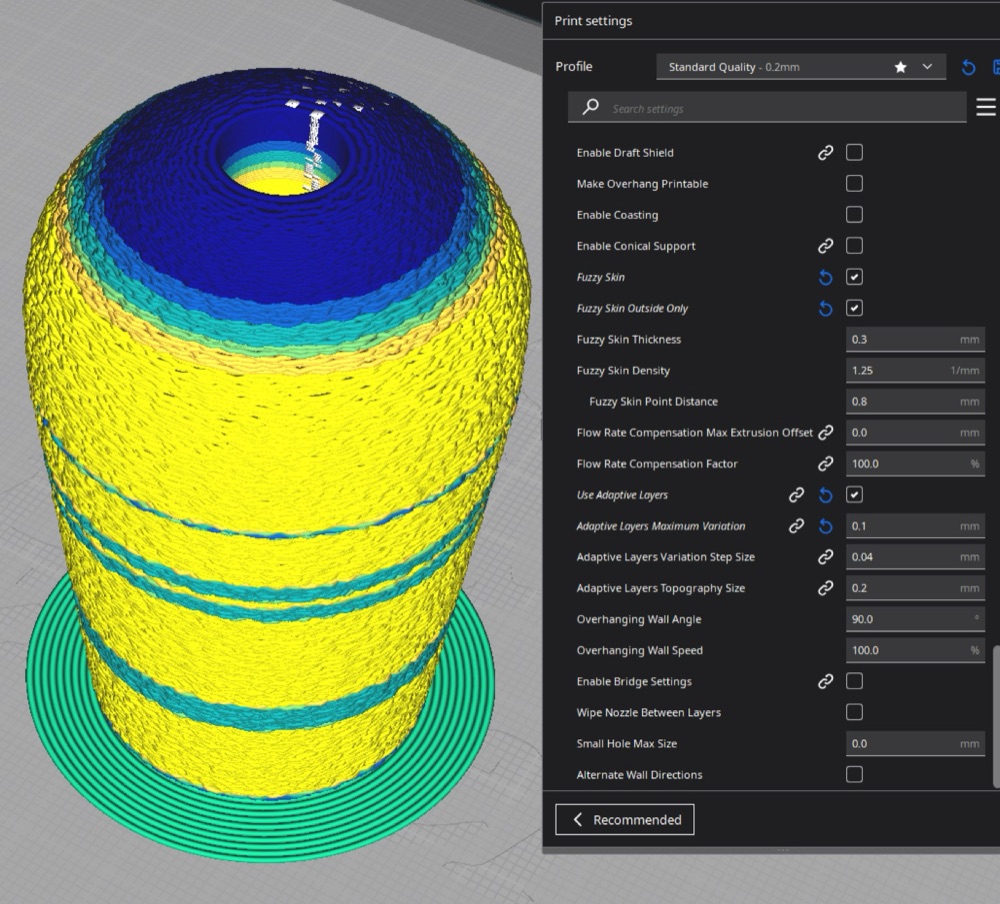Click the Fuzzy Skin Thickness value field

(x=915, y=339)
